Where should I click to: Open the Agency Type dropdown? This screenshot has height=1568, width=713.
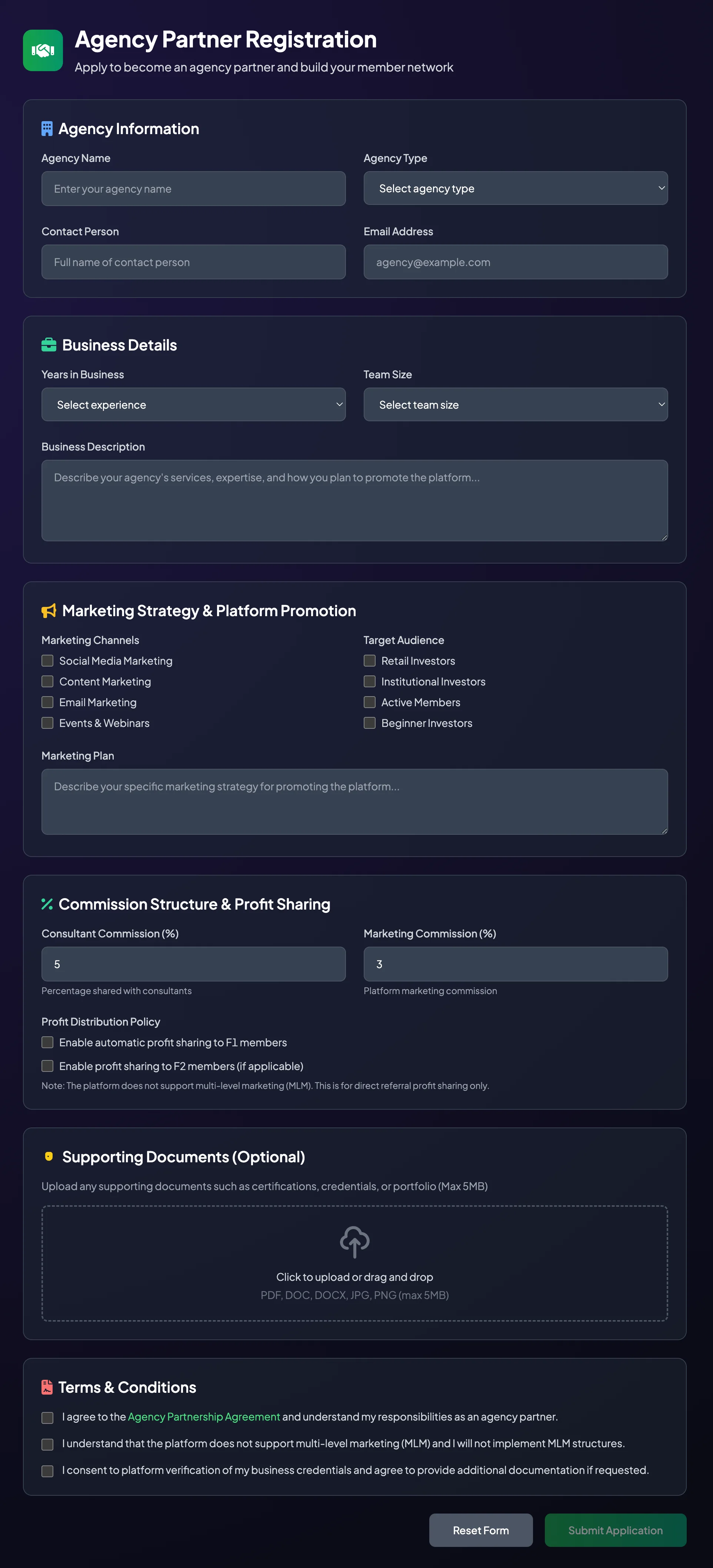(x=515, y=188)
